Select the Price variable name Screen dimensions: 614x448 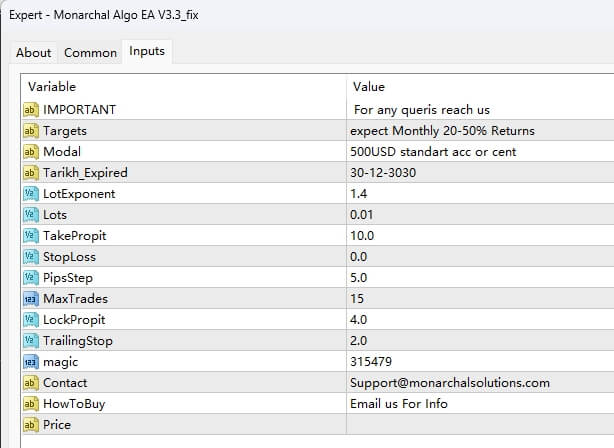57,425
